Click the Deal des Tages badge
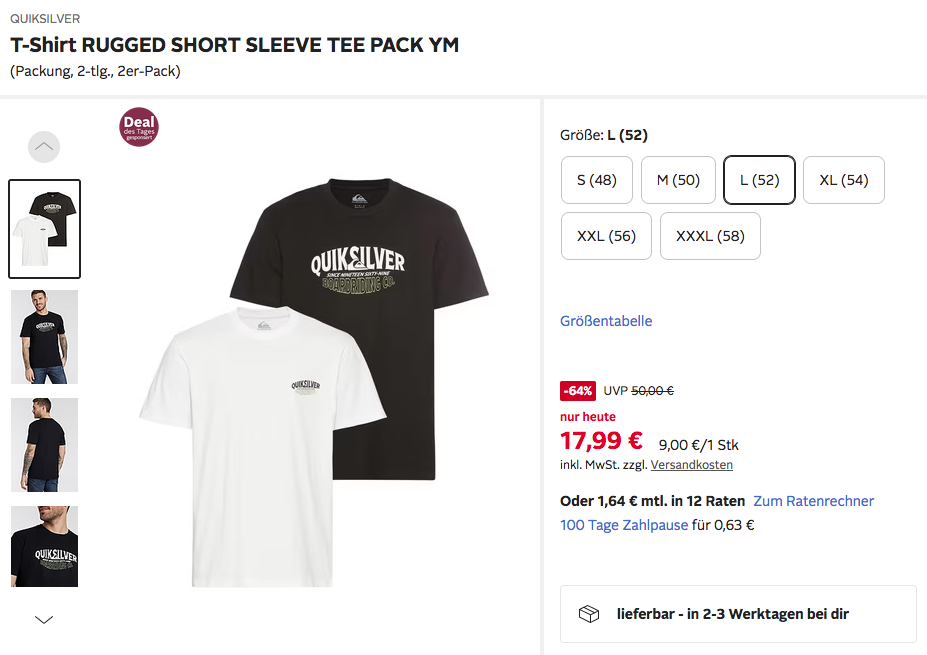The height and width of the screenshot is (655, 927). point(139,127)
